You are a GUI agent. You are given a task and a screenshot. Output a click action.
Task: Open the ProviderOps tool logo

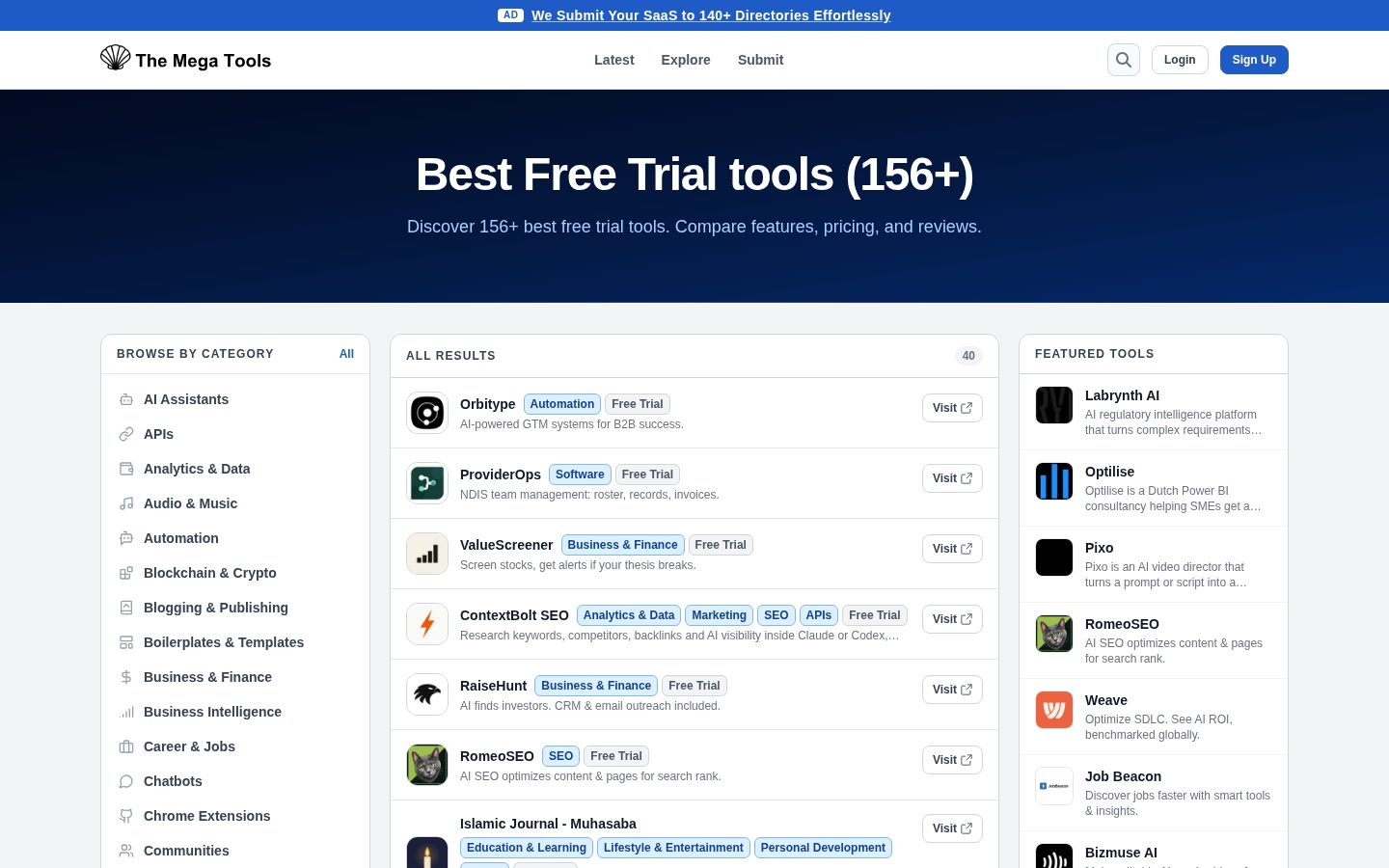pos(427,483)
